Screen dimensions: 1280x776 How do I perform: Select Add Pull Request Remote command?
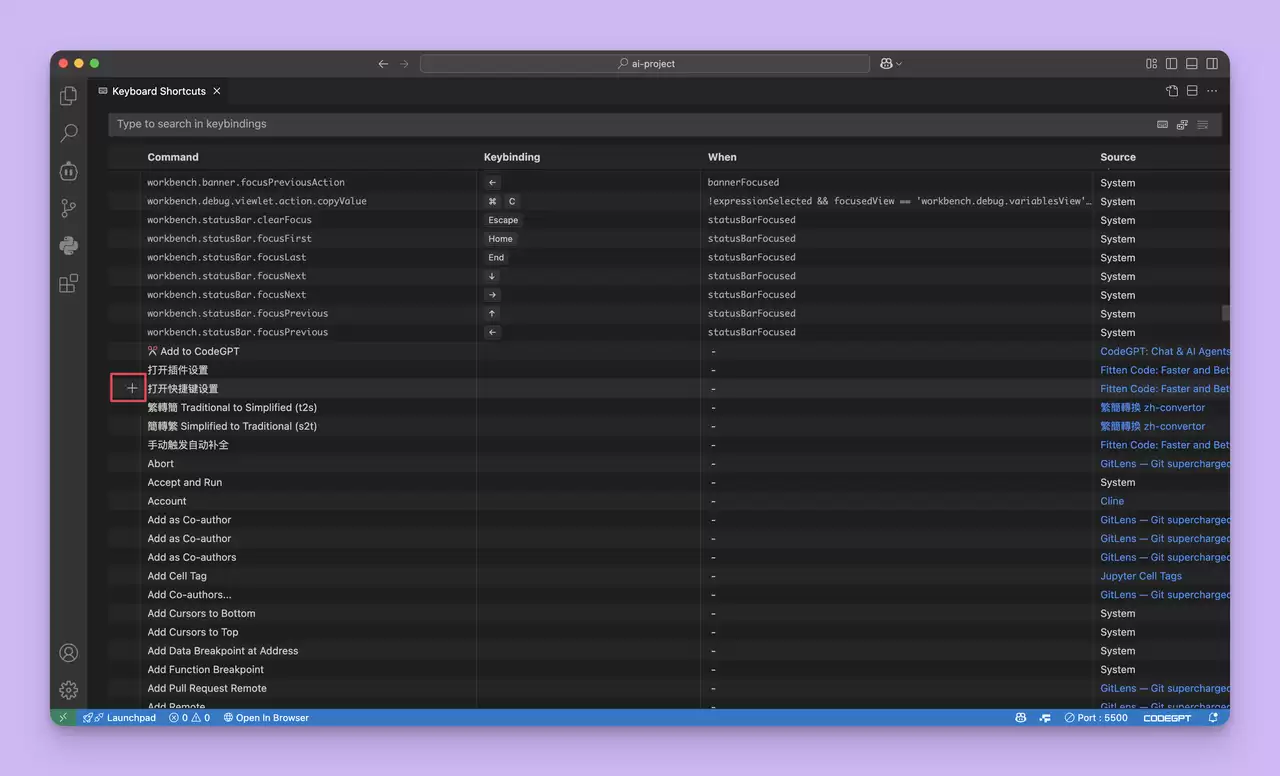point(207,688)
